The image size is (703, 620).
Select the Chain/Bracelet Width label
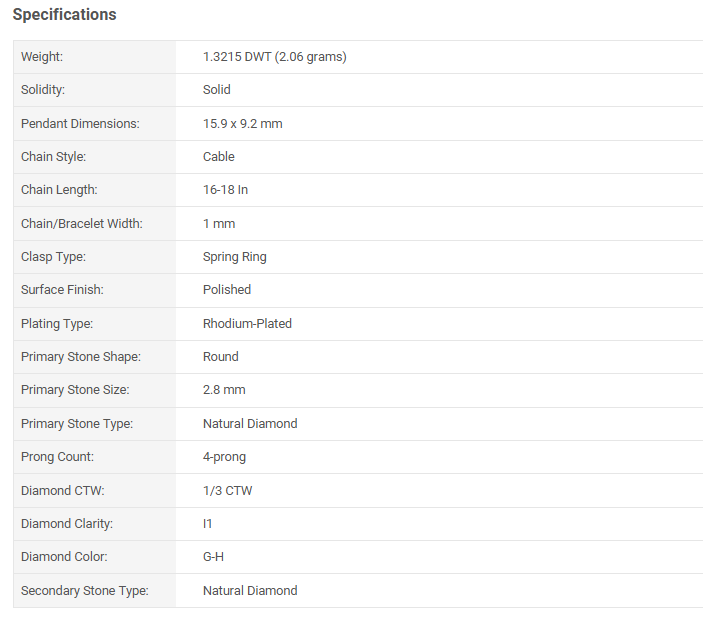[82, 224]
